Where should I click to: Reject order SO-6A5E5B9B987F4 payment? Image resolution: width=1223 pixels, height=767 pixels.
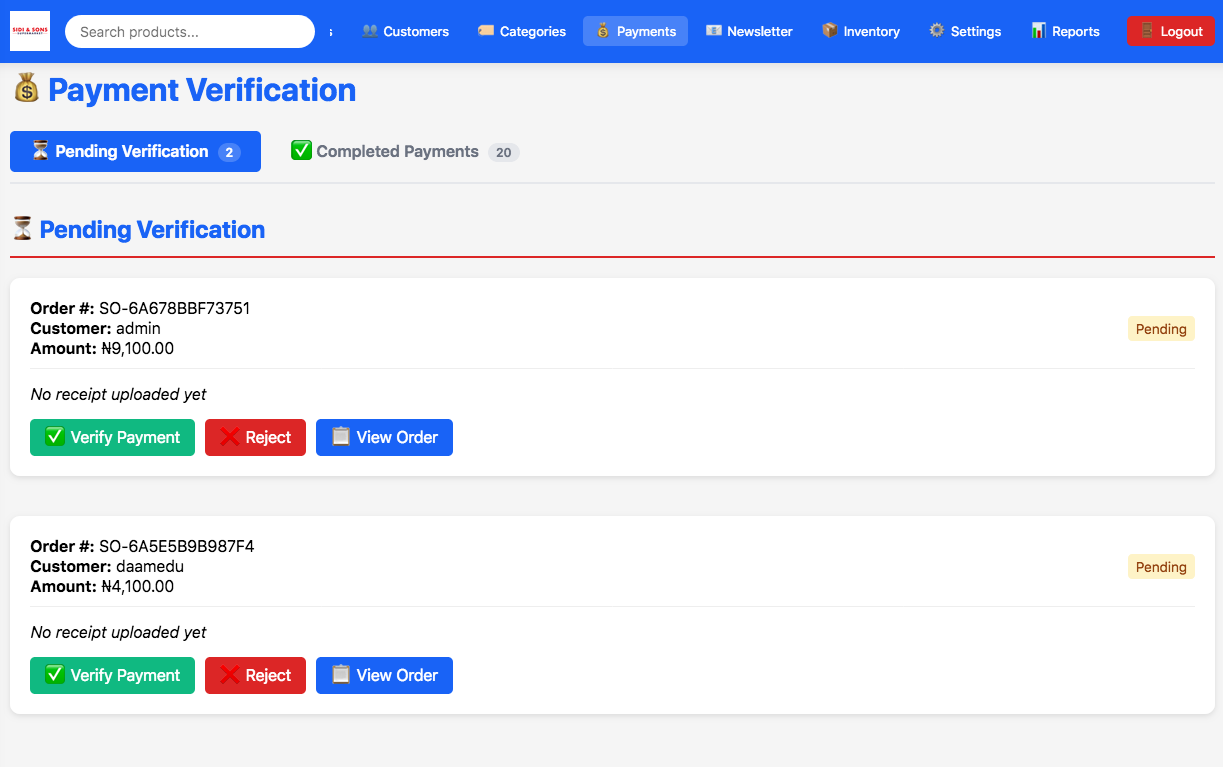tap(255, 675)
